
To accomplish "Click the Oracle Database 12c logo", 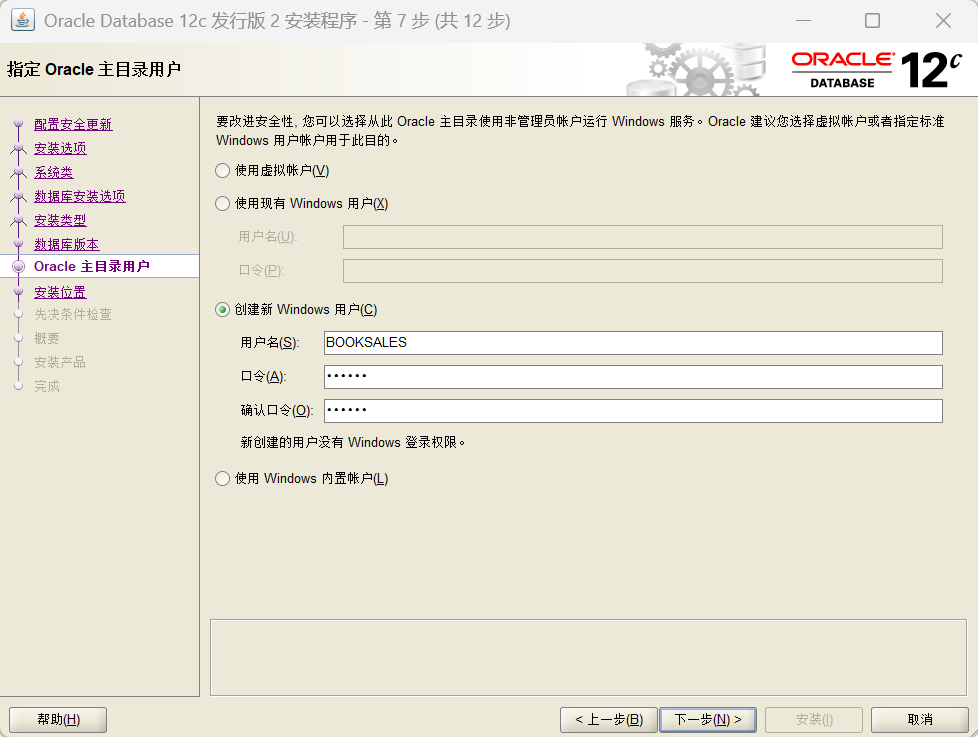I will point(876,70).
